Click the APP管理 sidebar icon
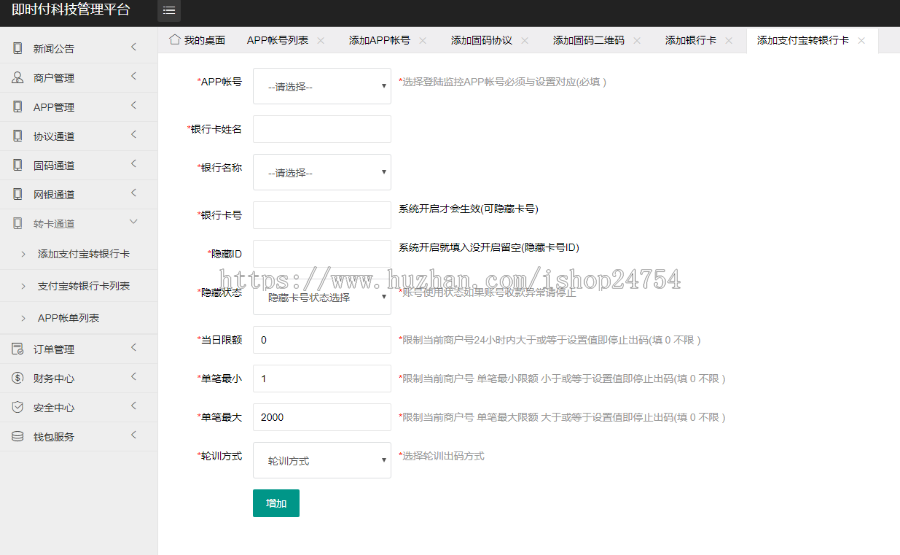 [x=18, y=107]
